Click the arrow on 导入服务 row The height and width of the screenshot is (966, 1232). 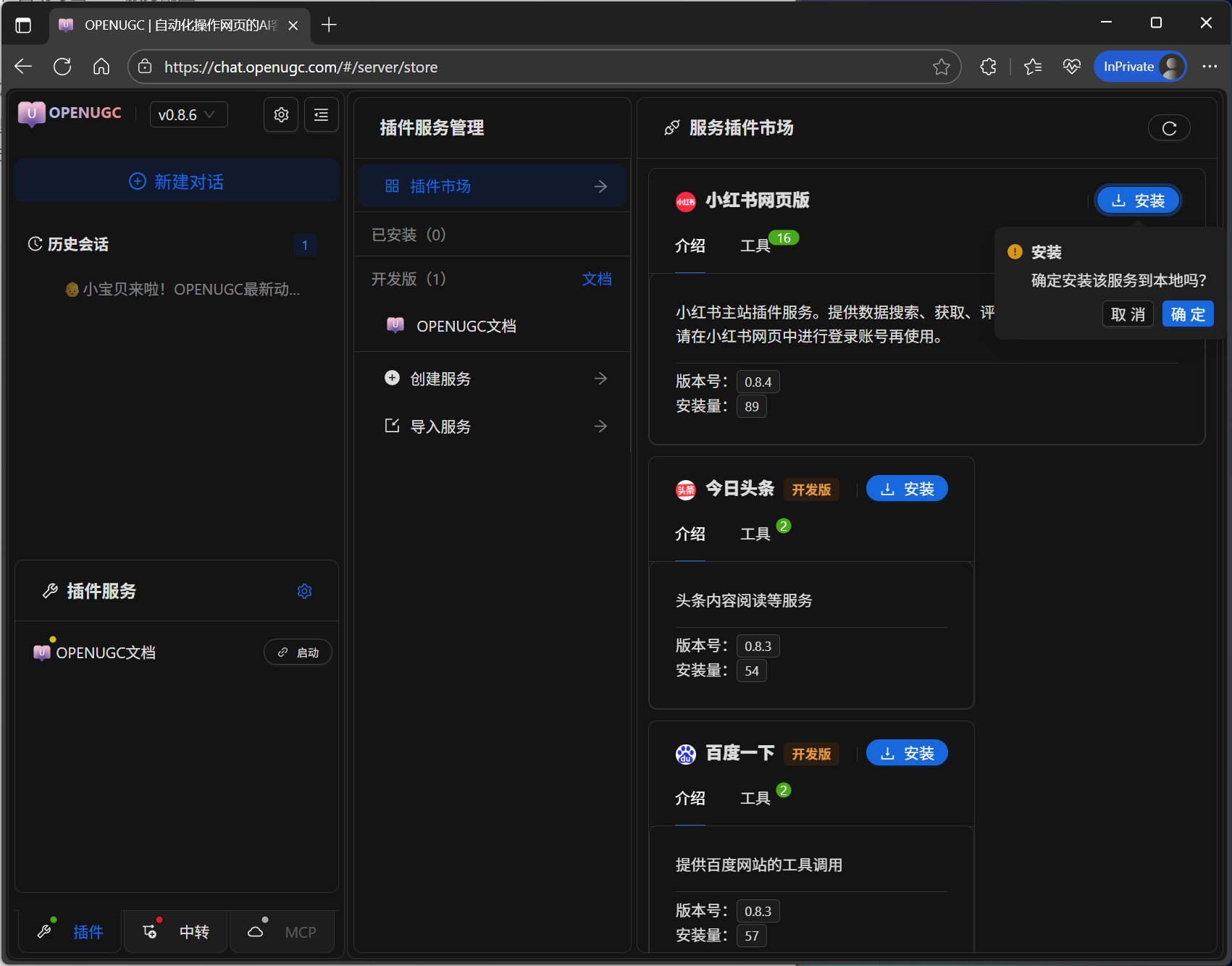coord(600,427)
